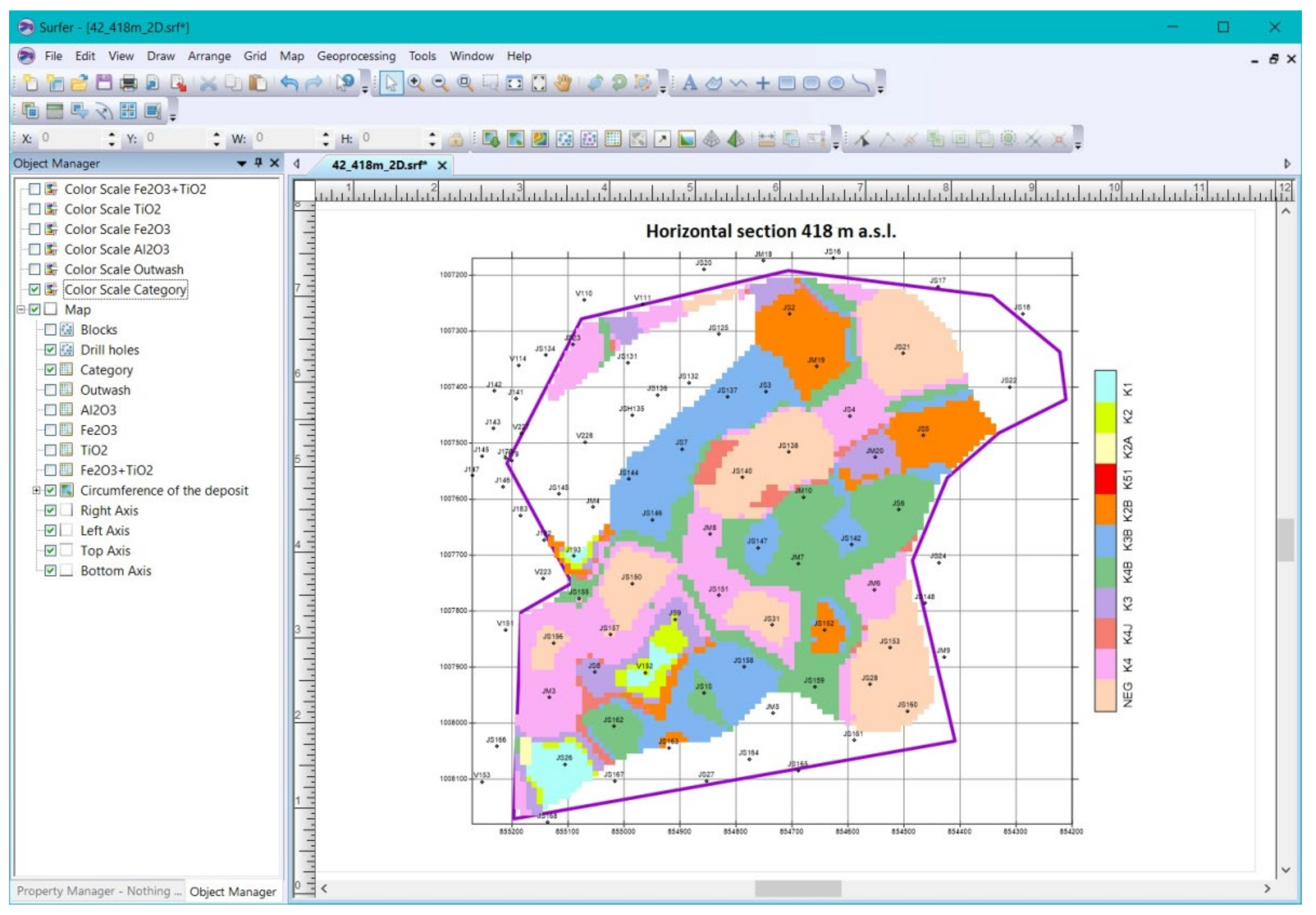Select the Ellipse drawing tool
The image size is (1316, 915).
click(x=836, y=83)
